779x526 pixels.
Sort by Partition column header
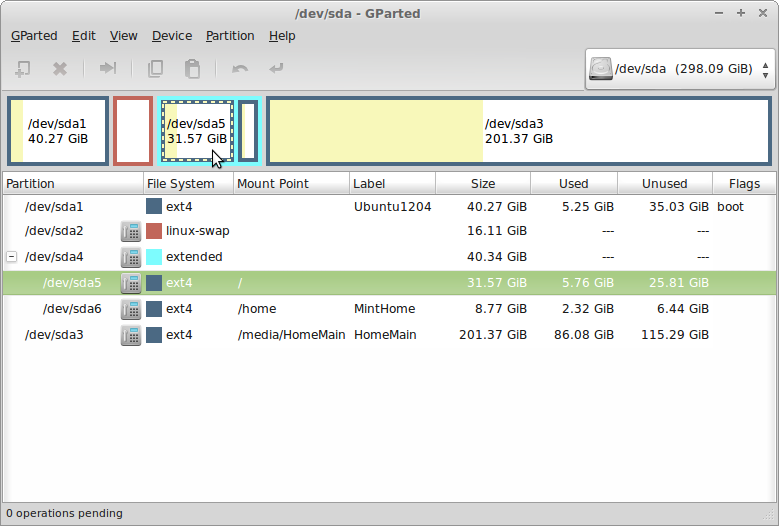click(73, 184)
